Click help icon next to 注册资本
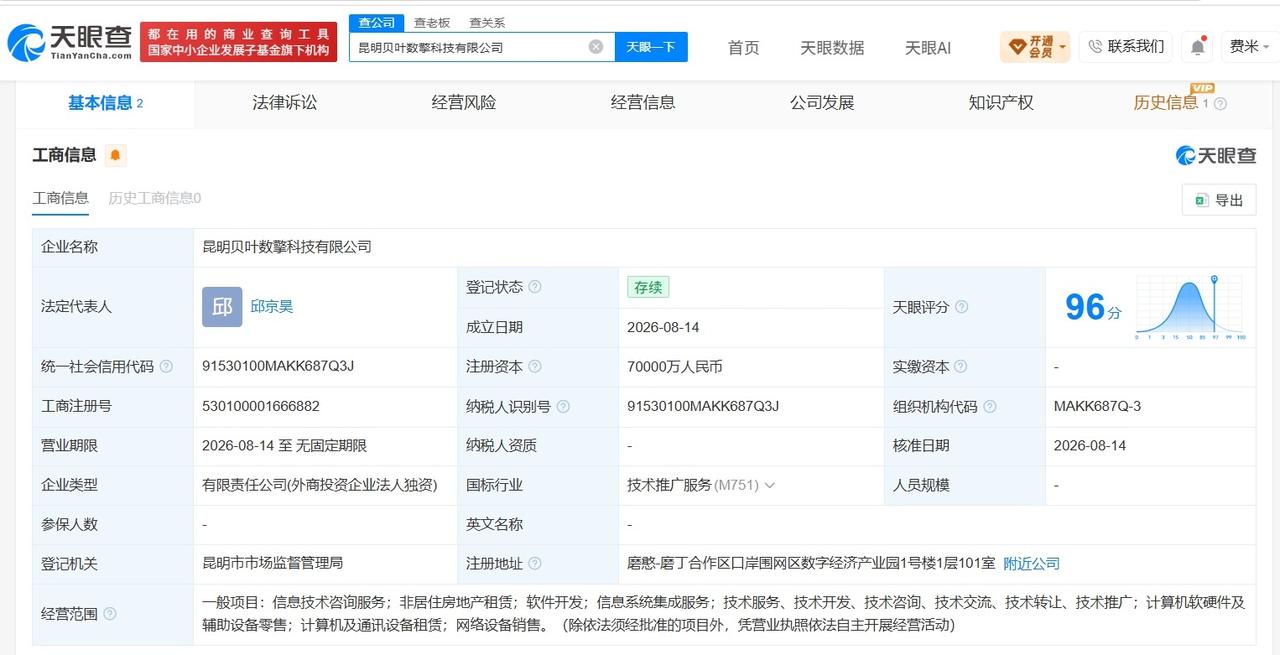The height and width of the screenshot is (655, 1280). tap(535, 367)
